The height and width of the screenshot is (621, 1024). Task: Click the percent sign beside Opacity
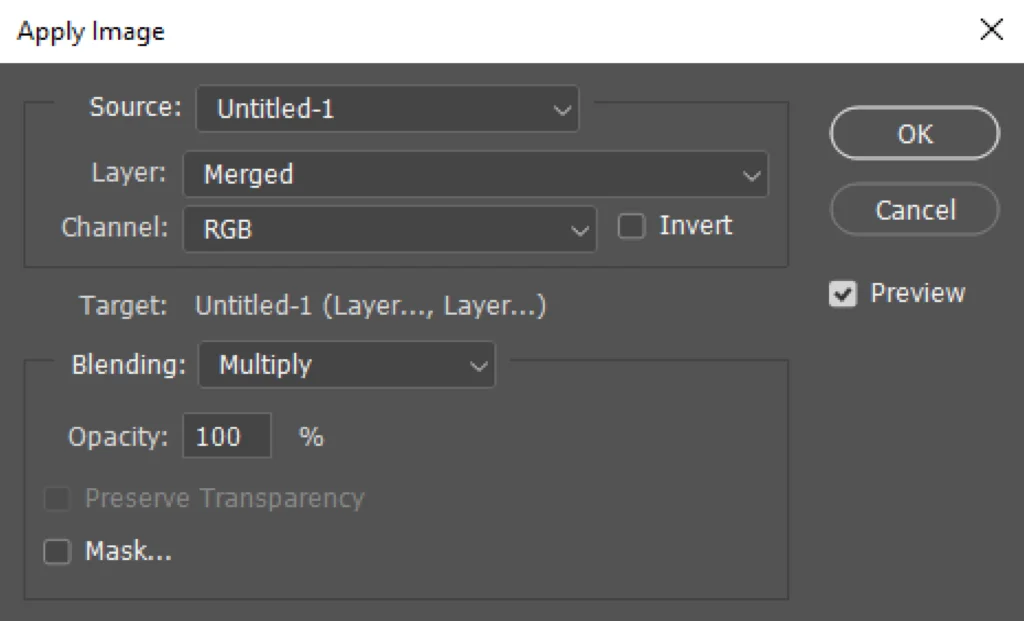tap(311, 437)
